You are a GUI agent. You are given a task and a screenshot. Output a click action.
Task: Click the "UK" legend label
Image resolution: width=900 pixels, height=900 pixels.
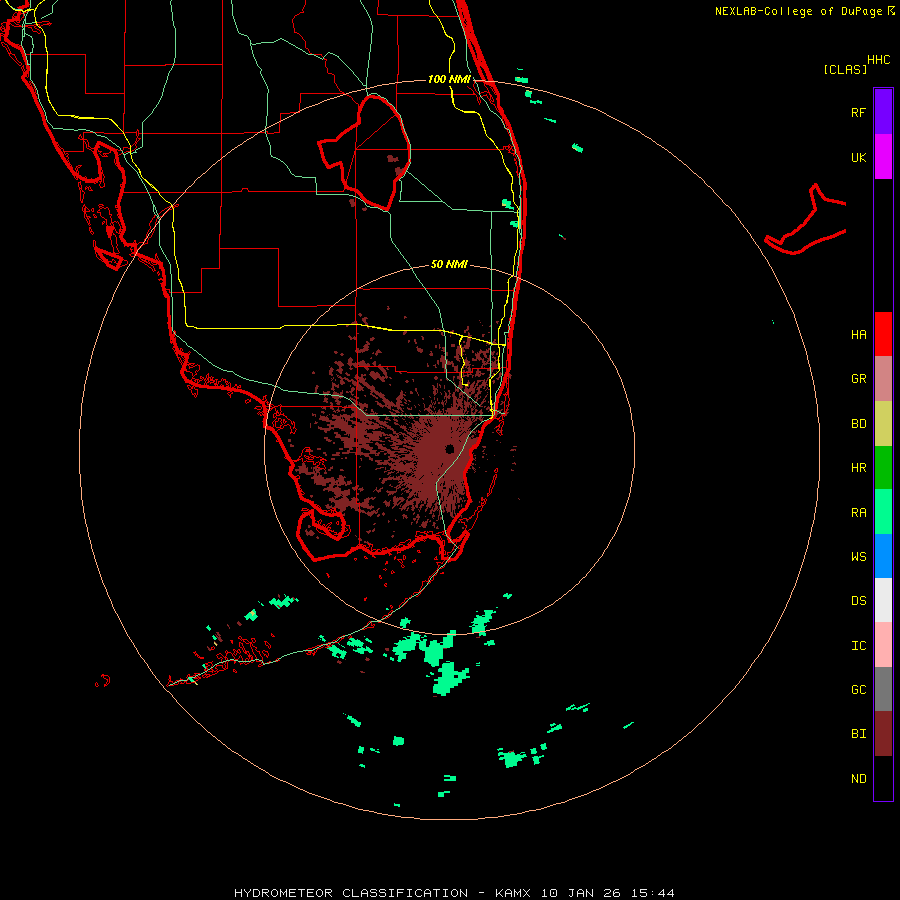[x=858, y=157]
